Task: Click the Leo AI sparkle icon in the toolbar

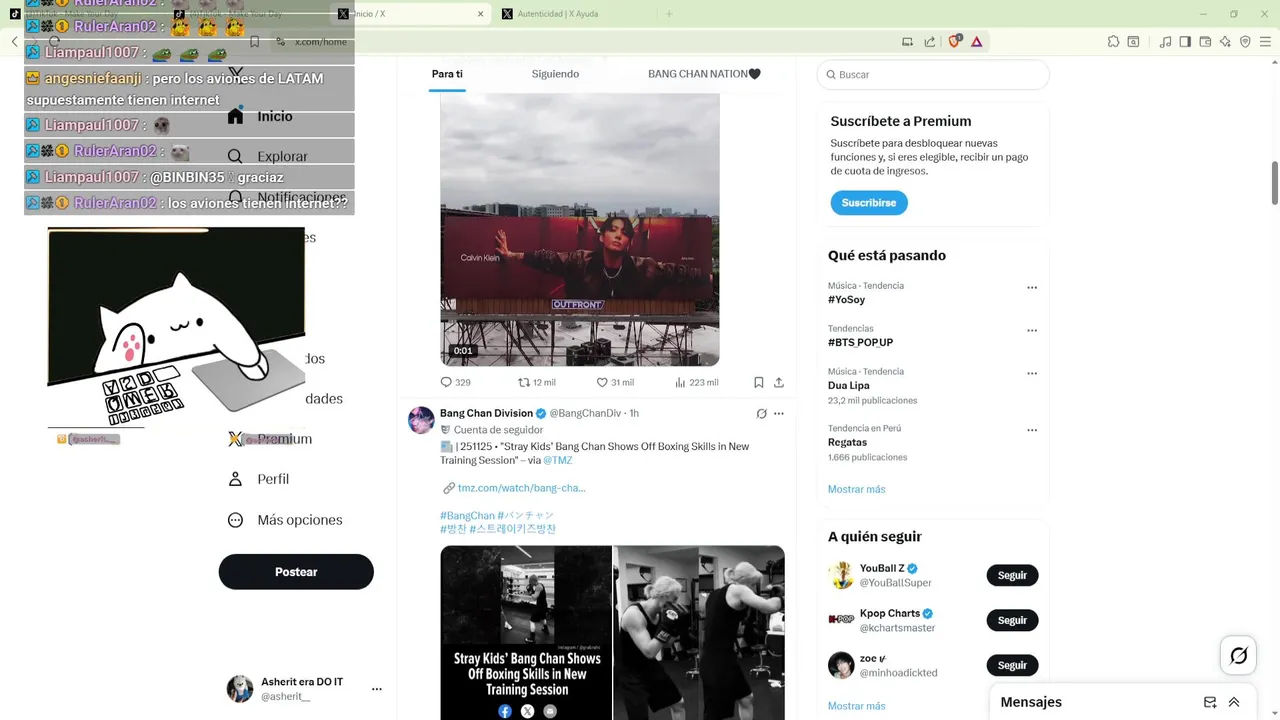Action: pyautogui.click(x=1225, y=41)
